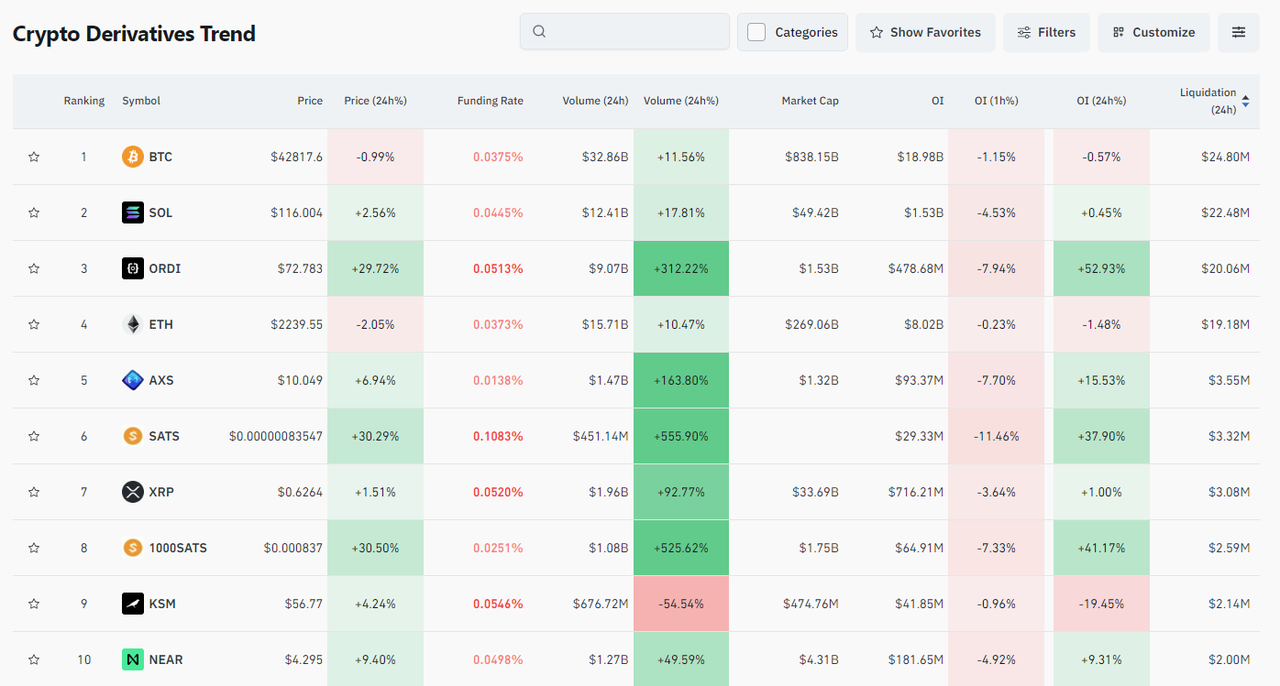Sort by the Price column header

(310, 101)
